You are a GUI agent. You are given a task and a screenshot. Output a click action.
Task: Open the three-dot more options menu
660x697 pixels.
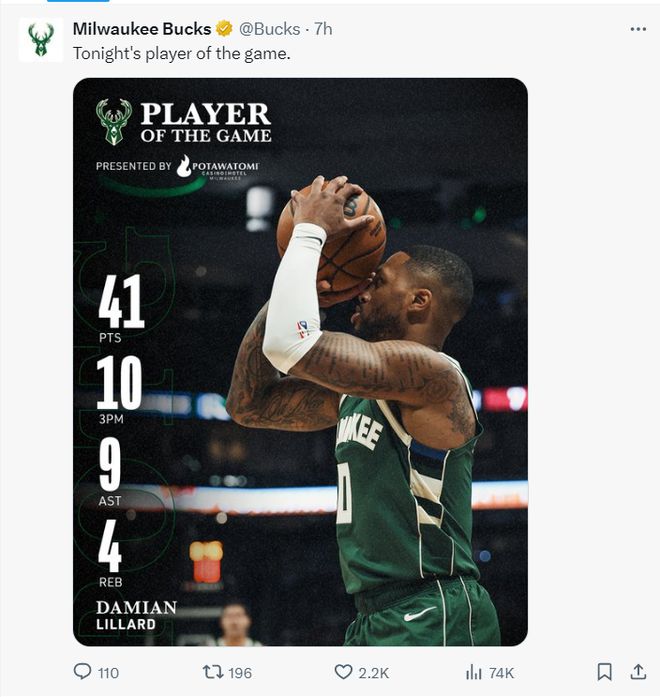(x=638, y=29)
